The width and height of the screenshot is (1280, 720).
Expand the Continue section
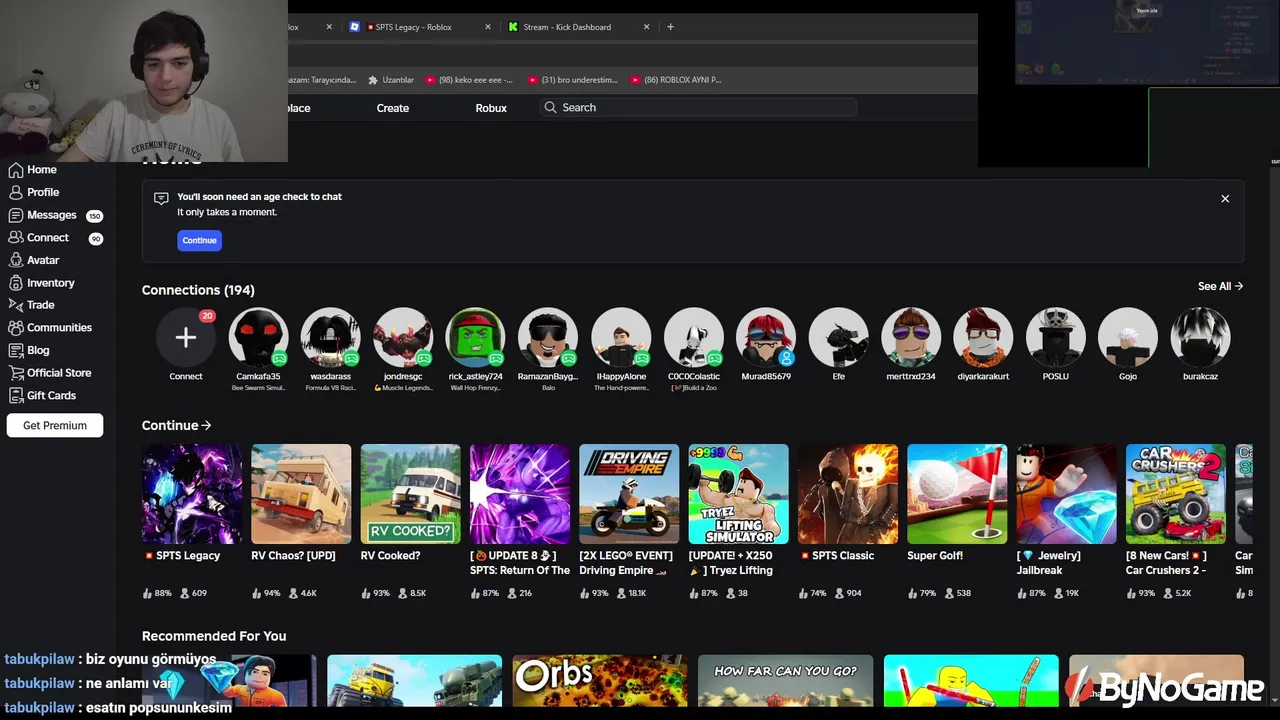click(x=176, y=425)
